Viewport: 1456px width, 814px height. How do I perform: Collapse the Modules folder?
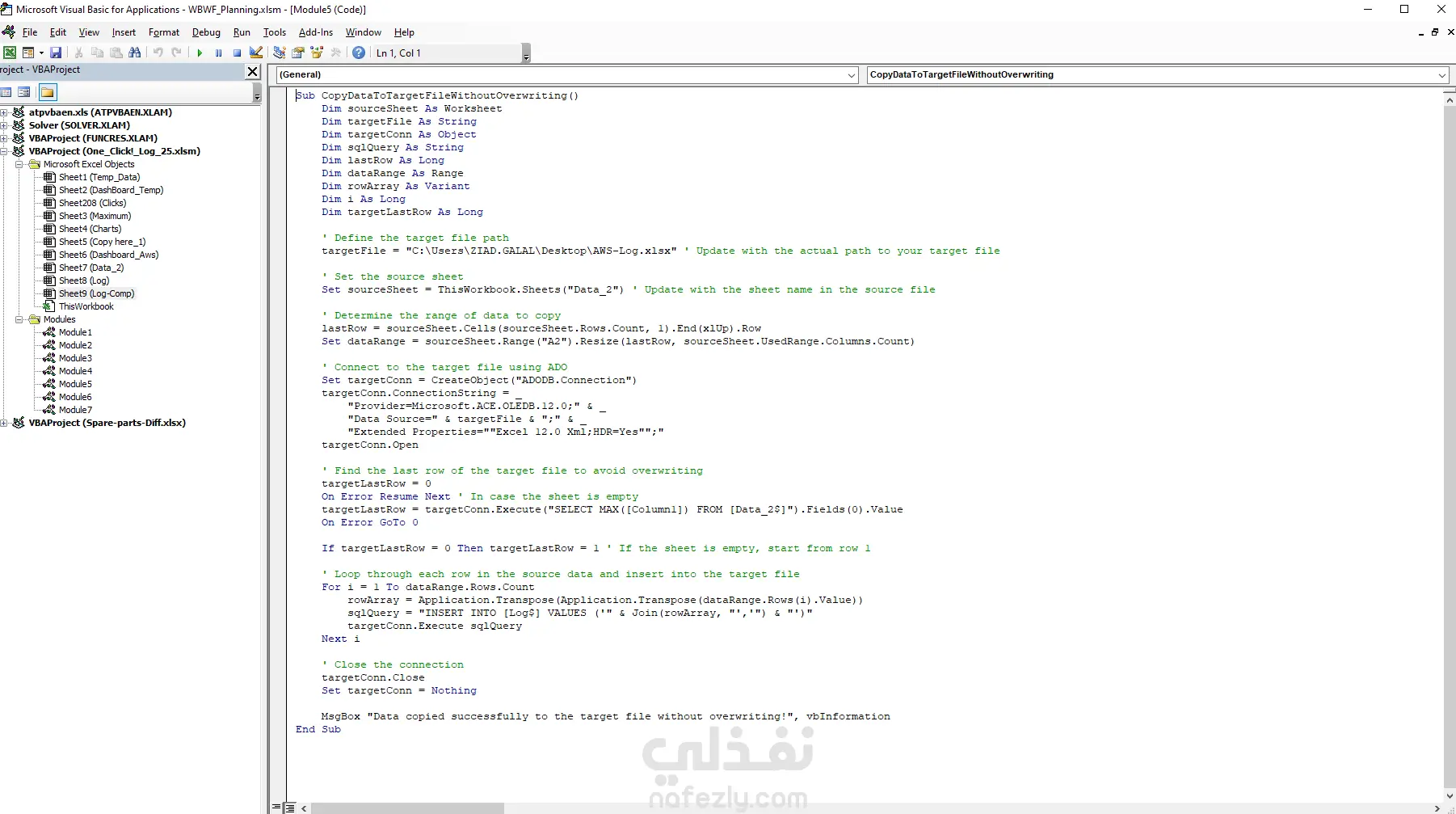(19, 319)
